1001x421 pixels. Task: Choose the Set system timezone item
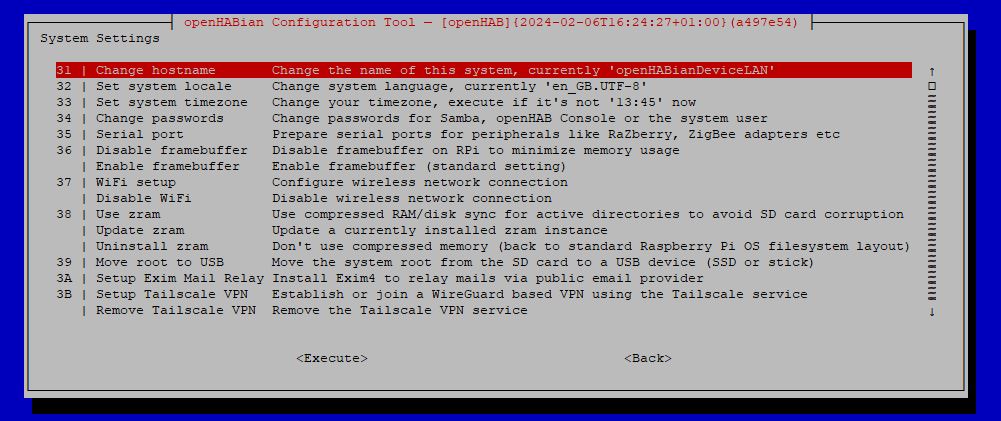click(x=483, y=102)
